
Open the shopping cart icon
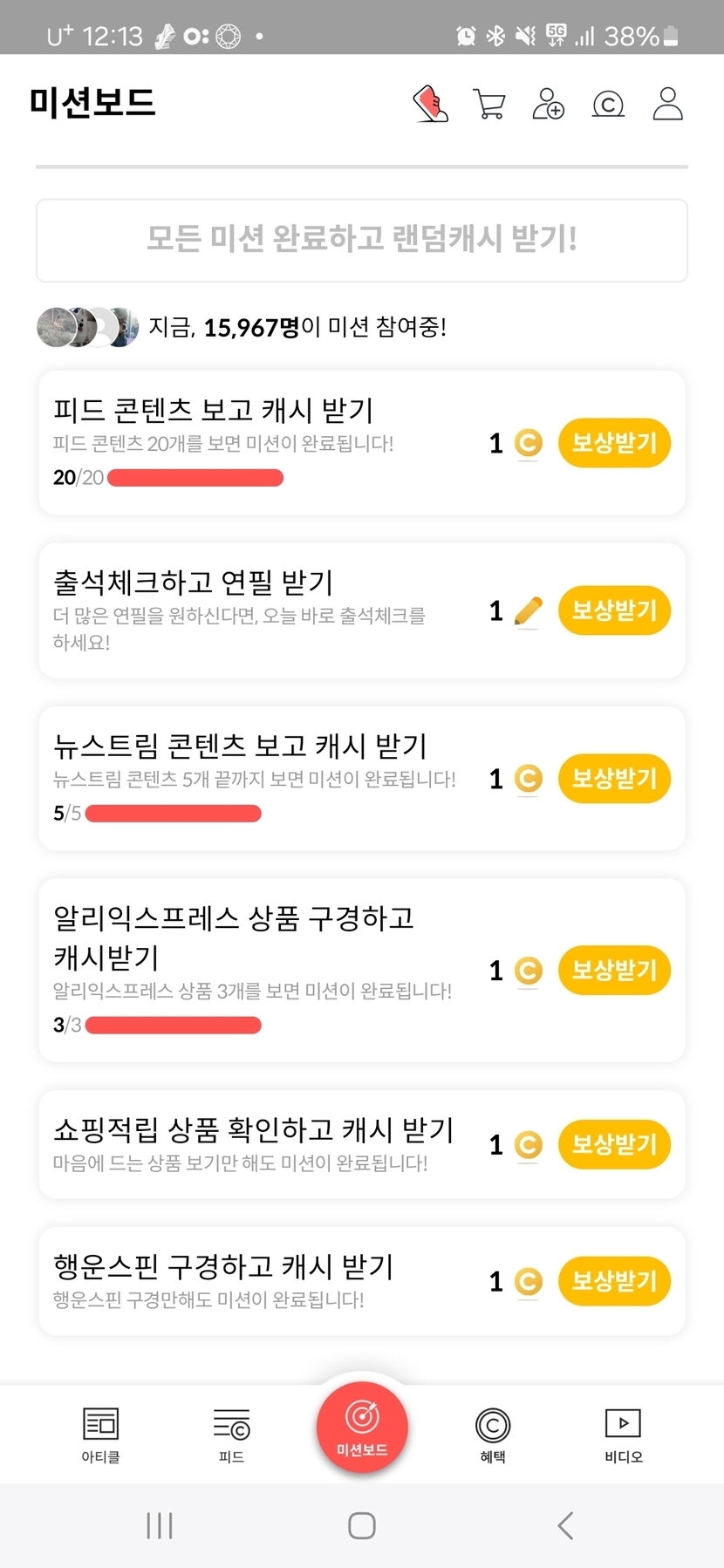click(489, 104)
